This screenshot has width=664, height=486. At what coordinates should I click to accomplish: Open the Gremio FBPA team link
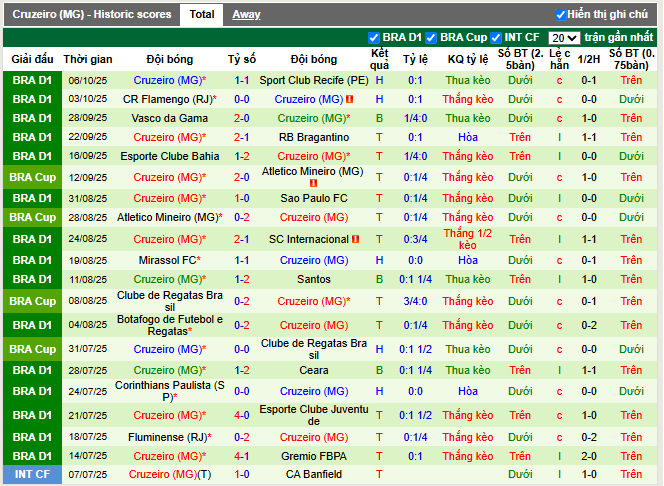(x=314, y=455)
